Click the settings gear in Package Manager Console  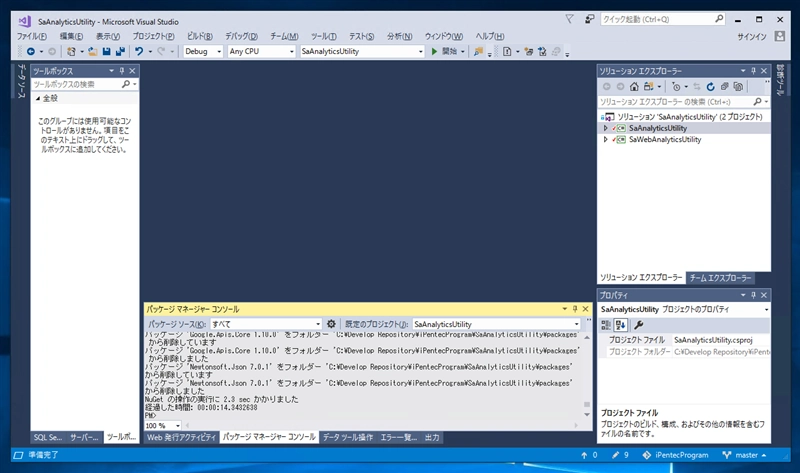[331, 324]
